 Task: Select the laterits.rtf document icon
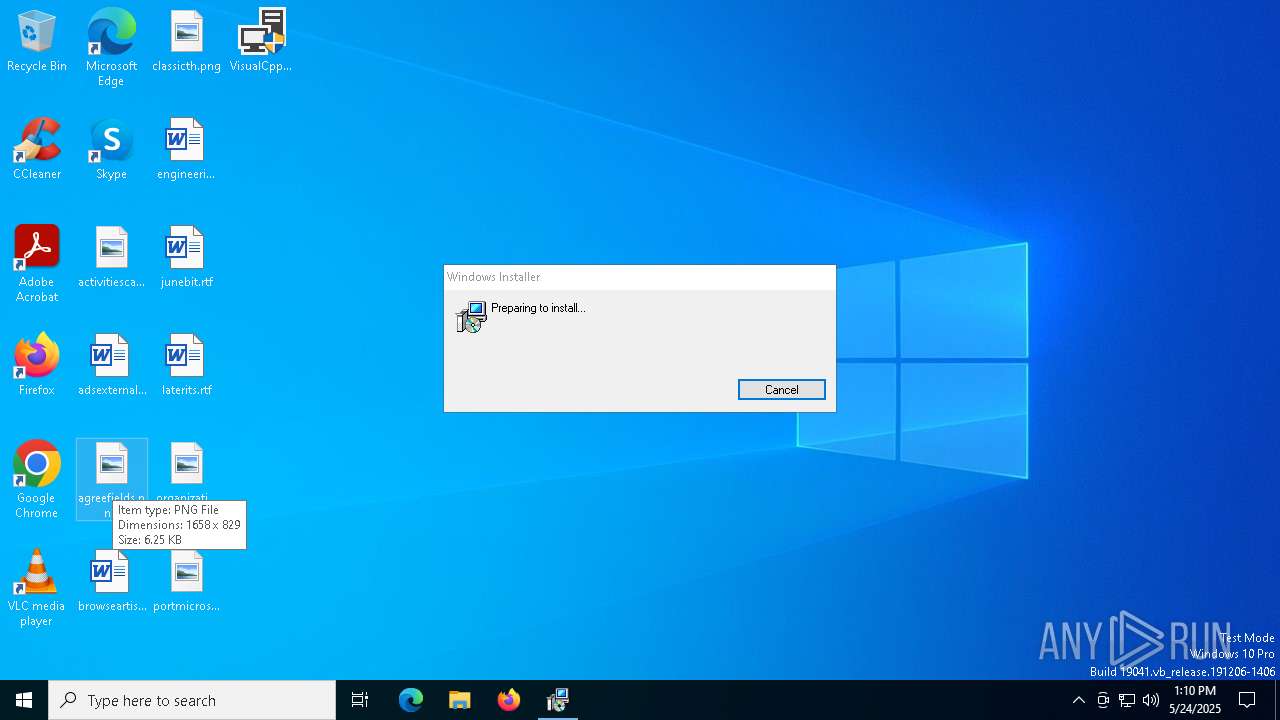point(186,366)
